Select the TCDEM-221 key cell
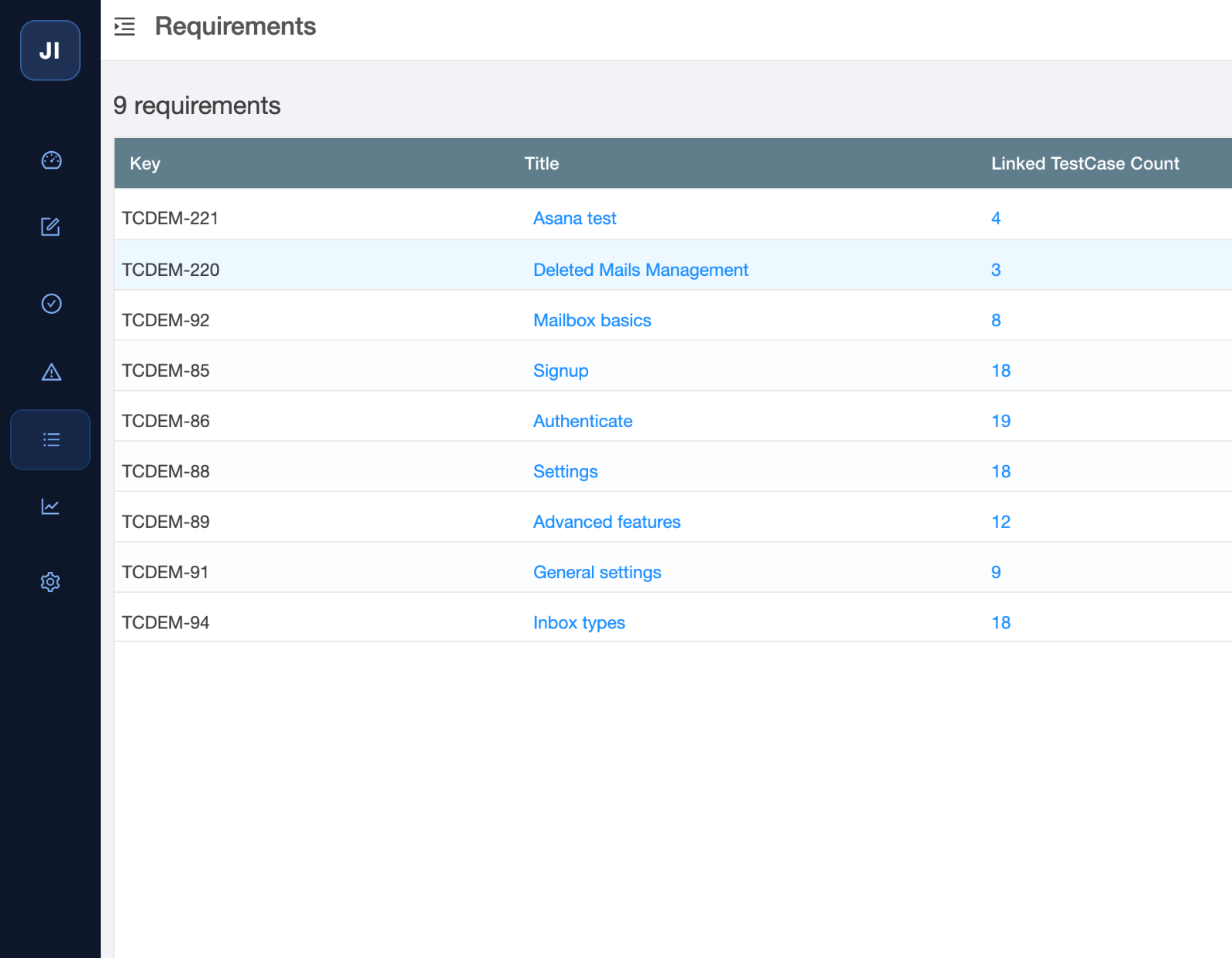The height and width of the screenshot is (958, 1232). pos(170,219)
